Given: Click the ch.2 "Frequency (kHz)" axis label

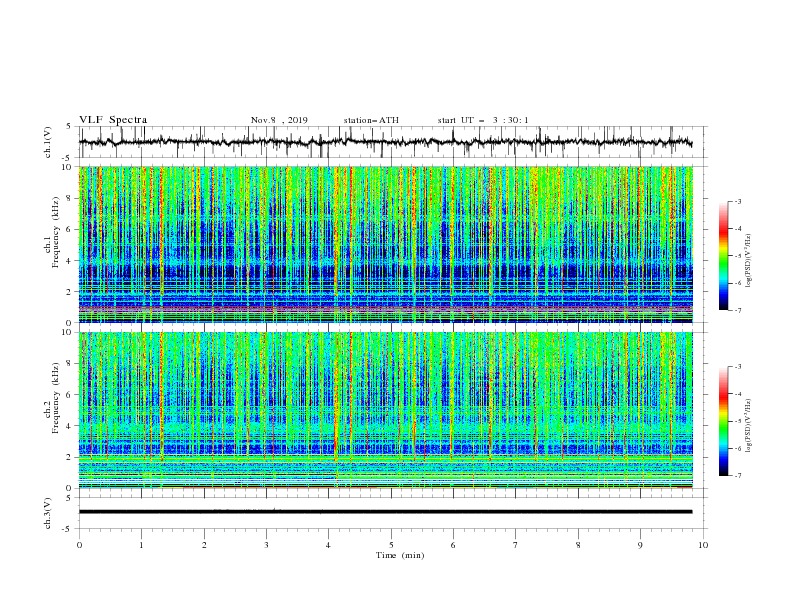Looking at the screenshot, I should (56, 397).
